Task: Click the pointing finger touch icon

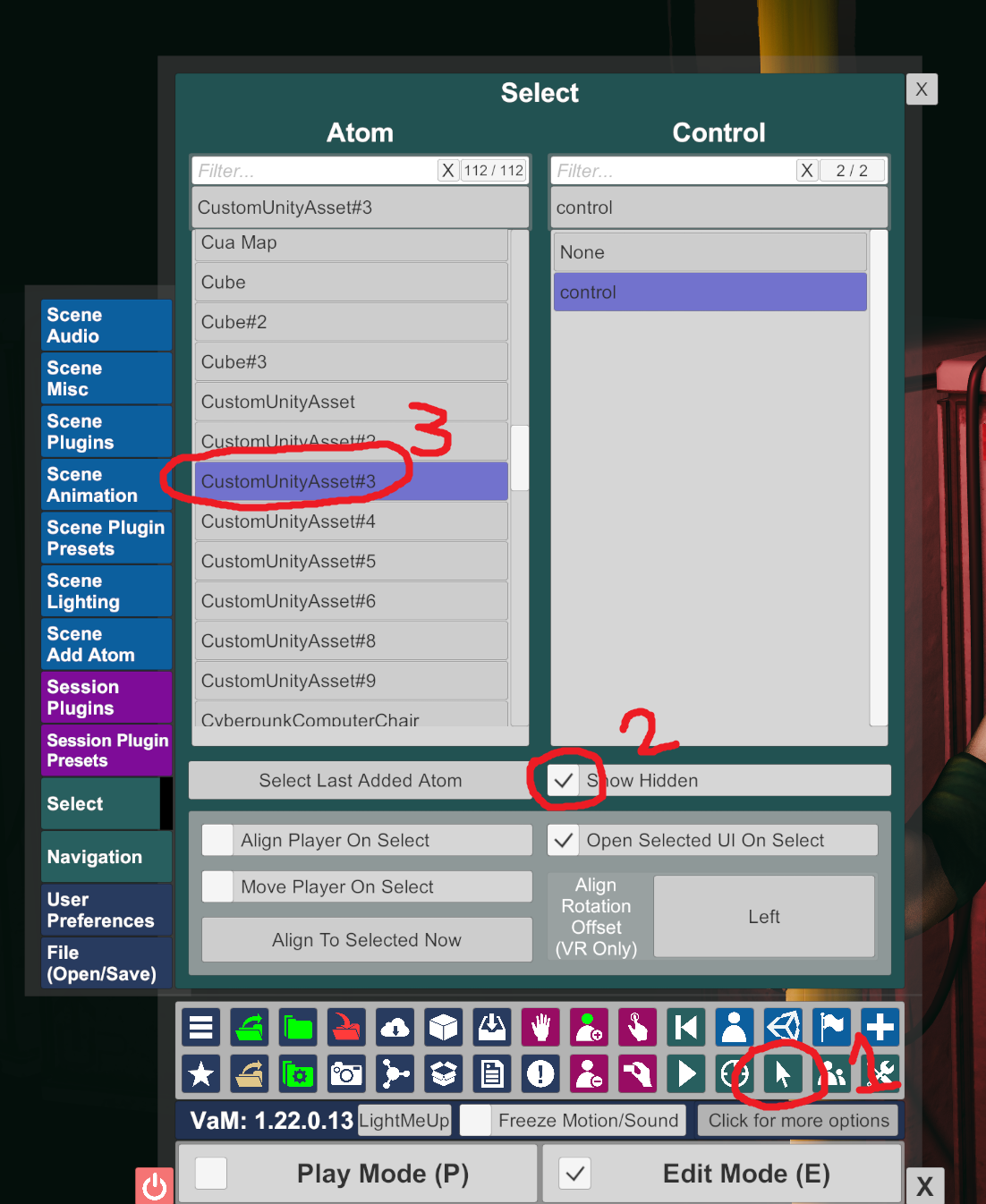Action: point(637,1027)
